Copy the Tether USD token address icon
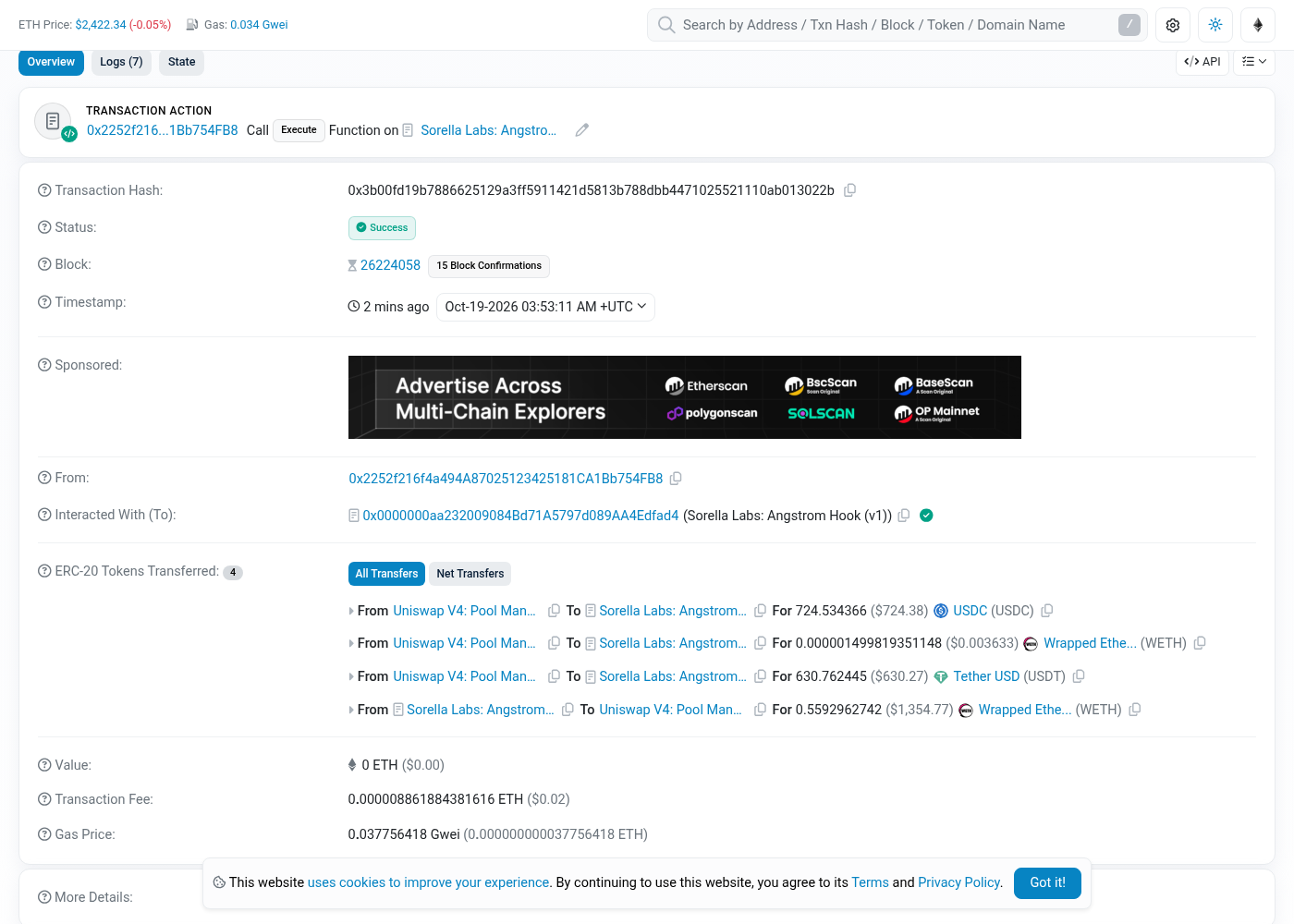Screen dimensions: 1294x924 1079,676
